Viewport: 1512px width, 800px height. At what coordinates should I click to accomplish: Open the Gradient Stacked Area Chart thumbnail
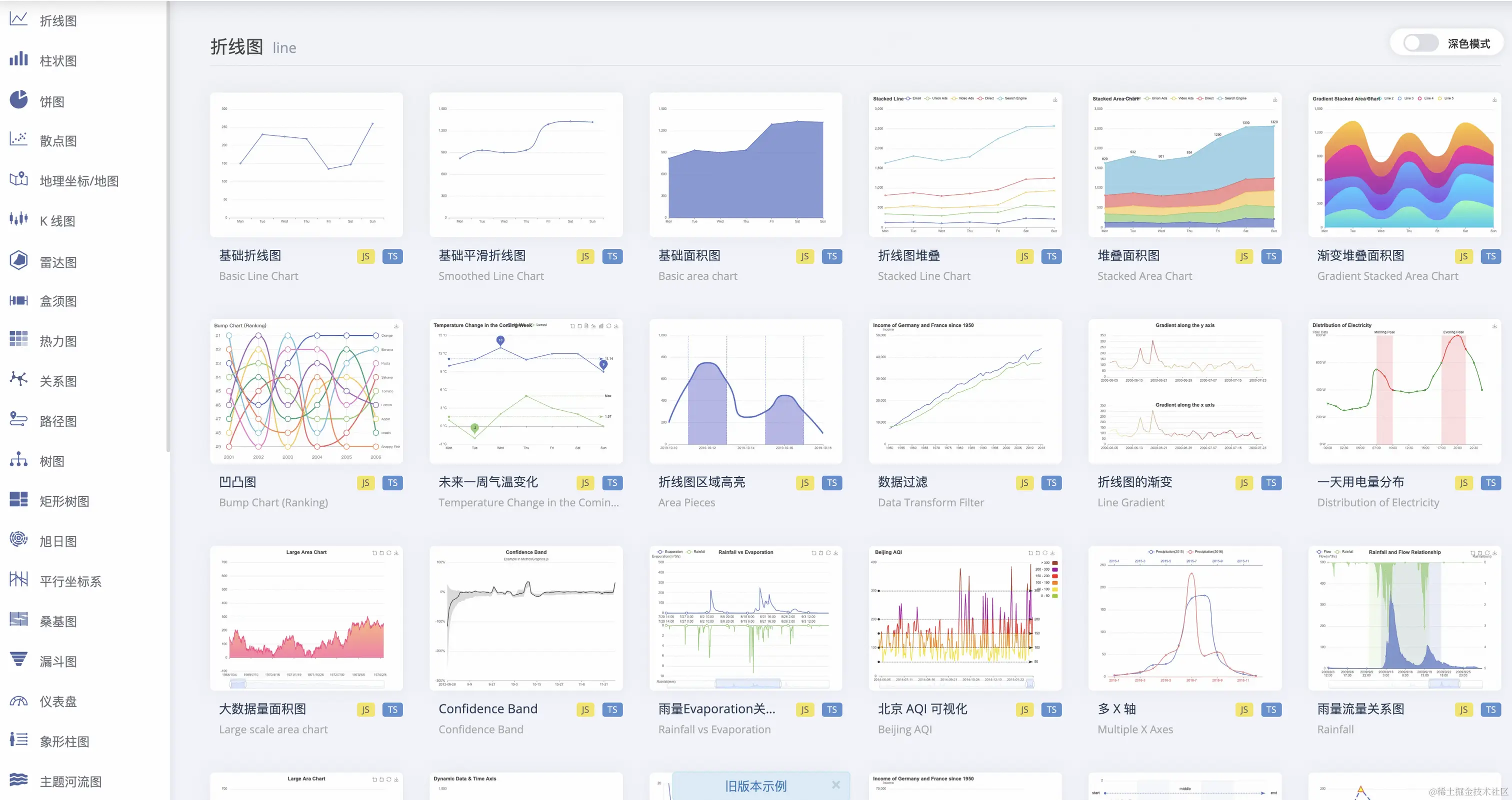[x=1404, y=164]
